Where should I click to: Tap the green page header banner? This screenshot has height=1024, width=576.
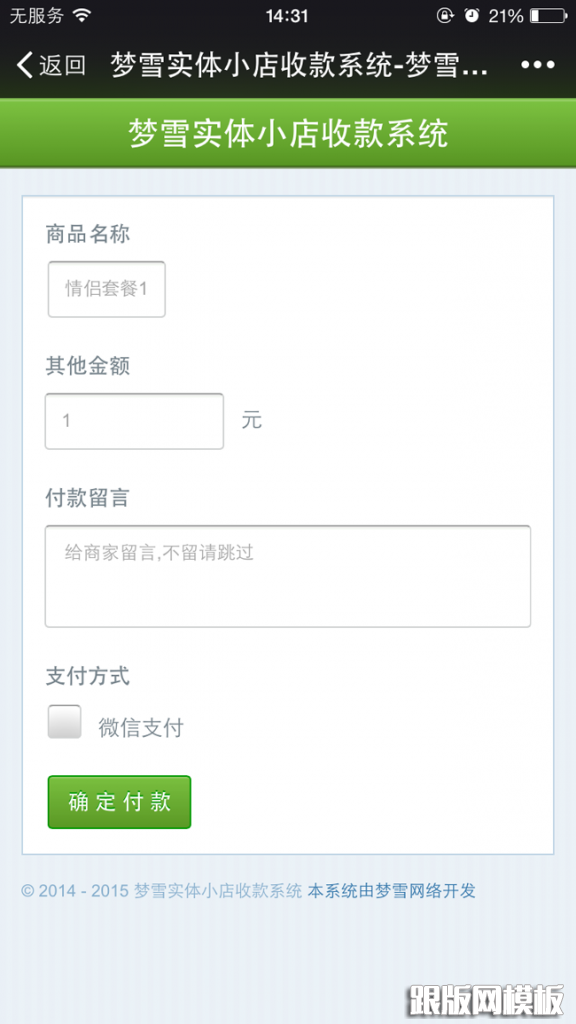[x=288, y=133]
